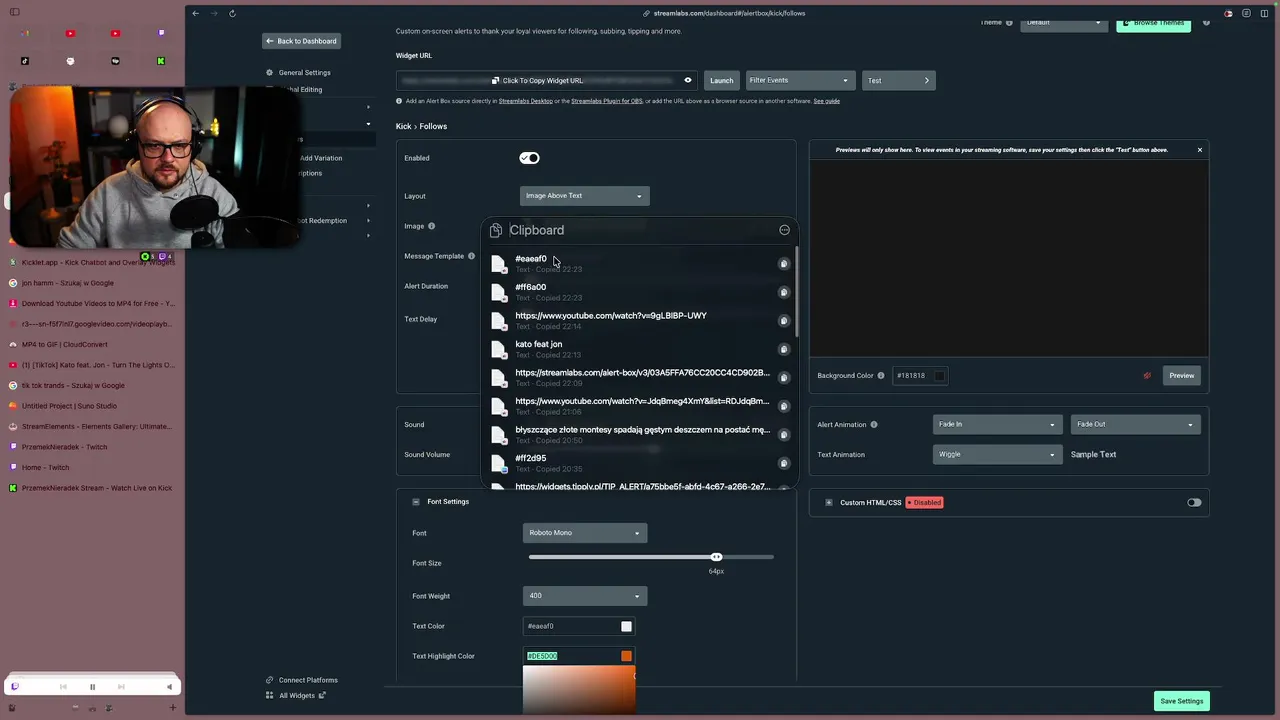Open the Fade In animation dropdown
The image size is (1280, 720).
996,424
